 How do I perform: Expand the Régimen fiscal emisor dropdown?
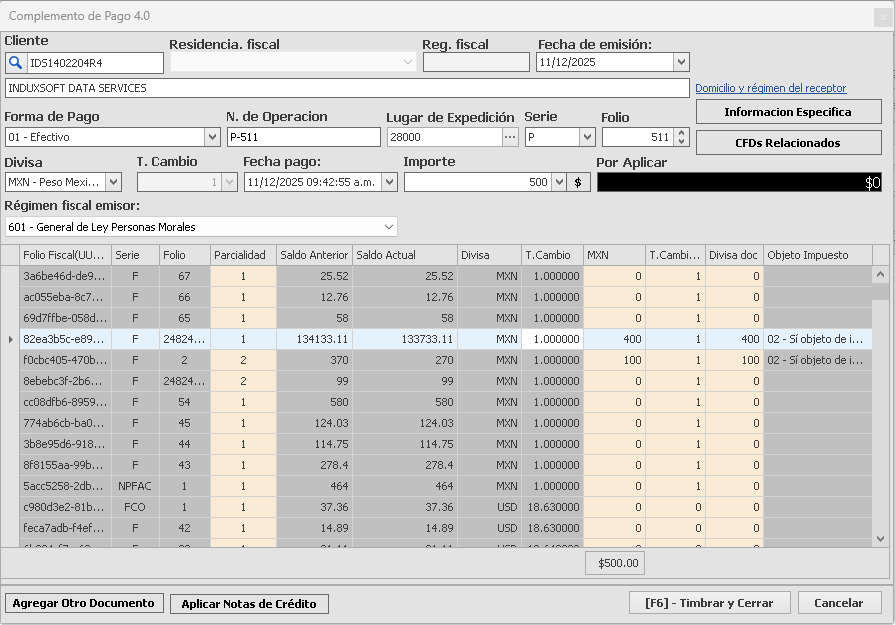[388, 227]
